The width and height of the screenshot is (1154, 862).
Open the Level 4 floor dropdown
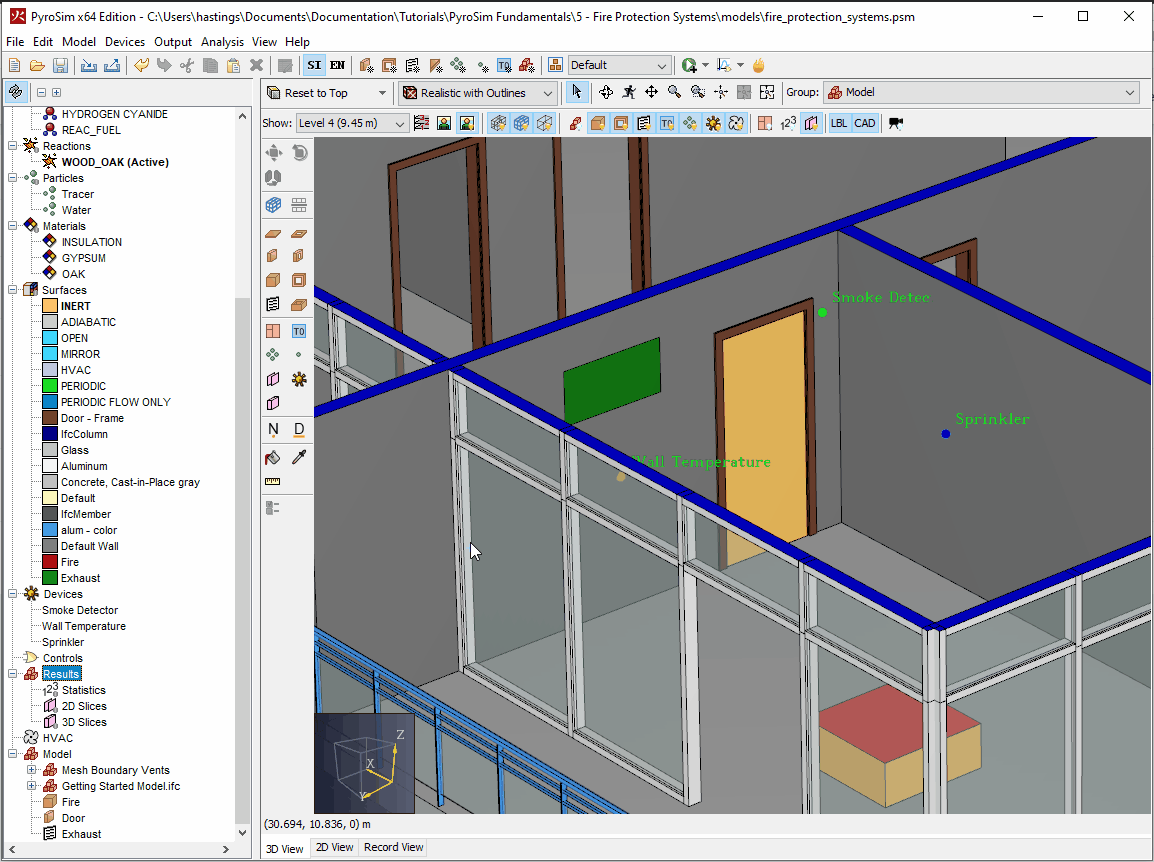pos(352,123)
